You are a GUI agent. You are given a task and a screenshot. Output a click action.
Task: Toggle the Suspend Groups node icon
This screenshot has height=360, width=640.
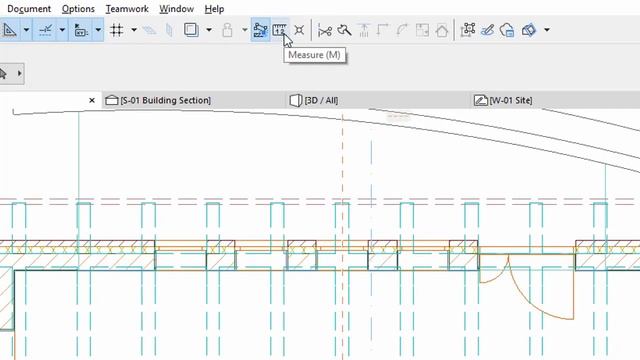[x=260, y=30]
